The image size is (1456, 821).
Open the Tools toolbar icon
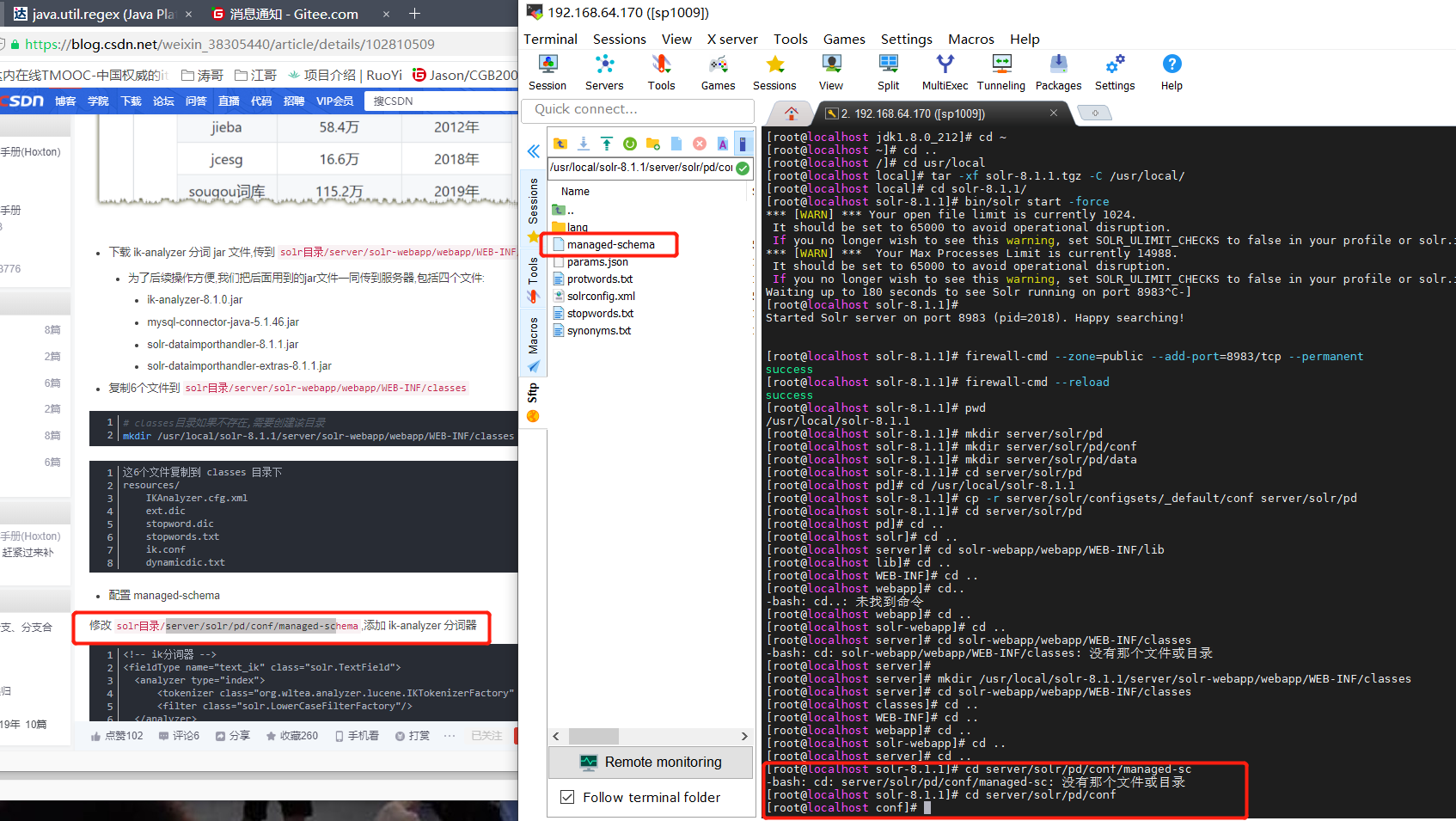[661, 72]
